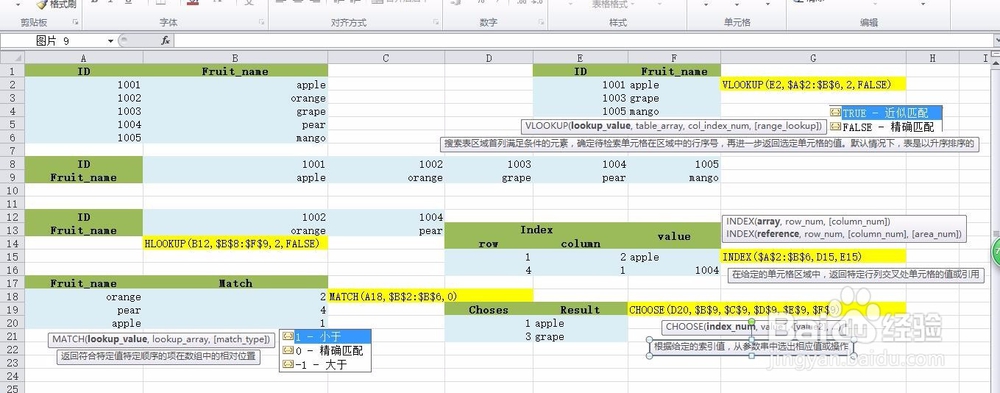Click inside the formula bar
1000x393 pixels.
tap(584, 41)
